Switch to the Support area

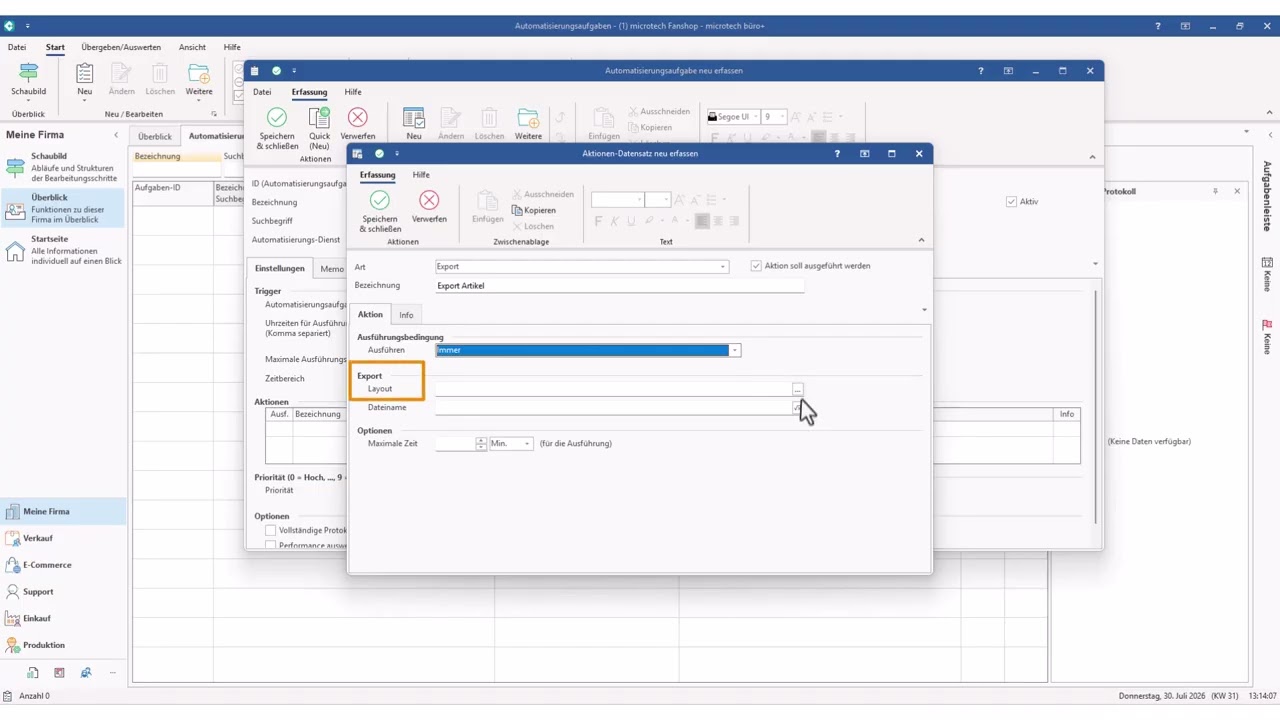(x=64, y=592)
